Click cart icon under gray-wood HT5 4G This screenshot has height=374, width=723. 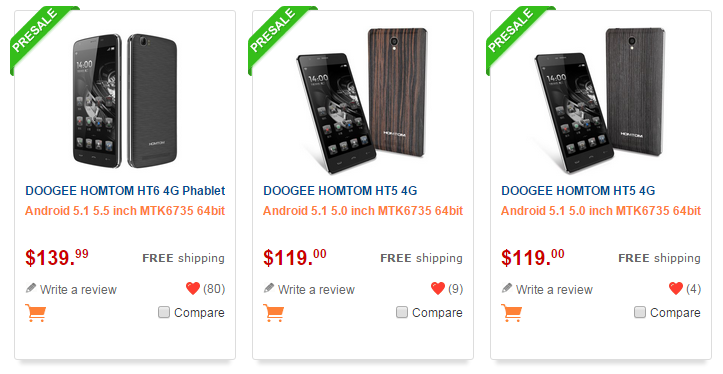(x=511, y=313)
